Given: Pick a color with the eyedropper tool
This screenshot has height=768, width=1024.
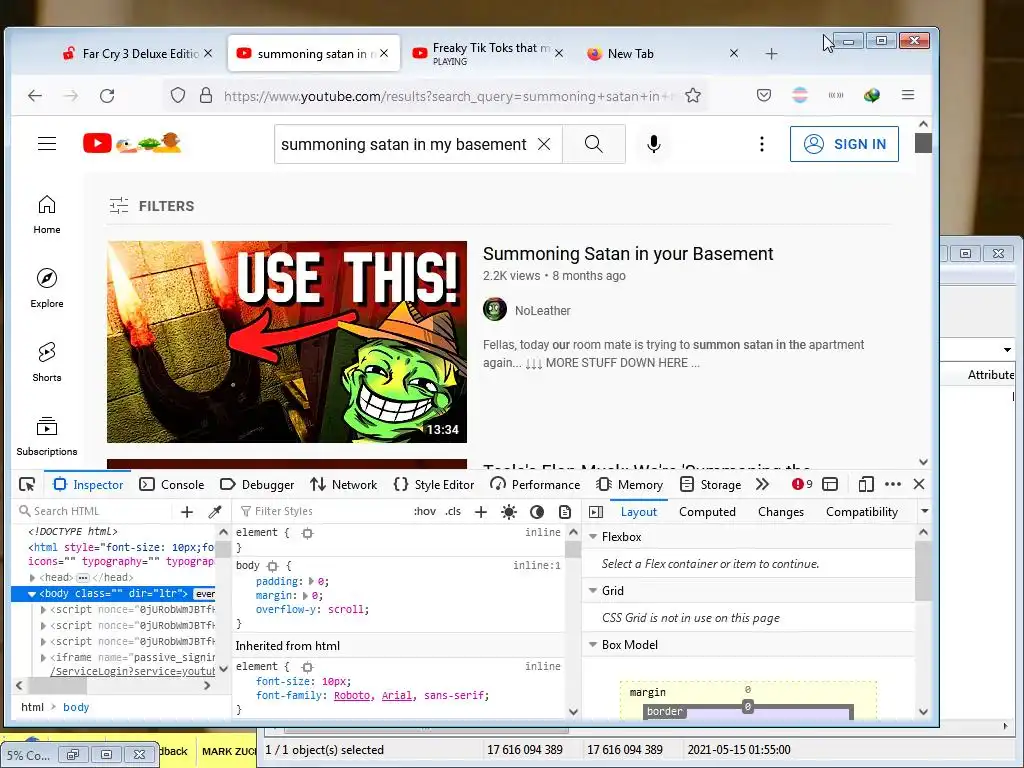Looking at the screenshot, I should pos(215,511).
